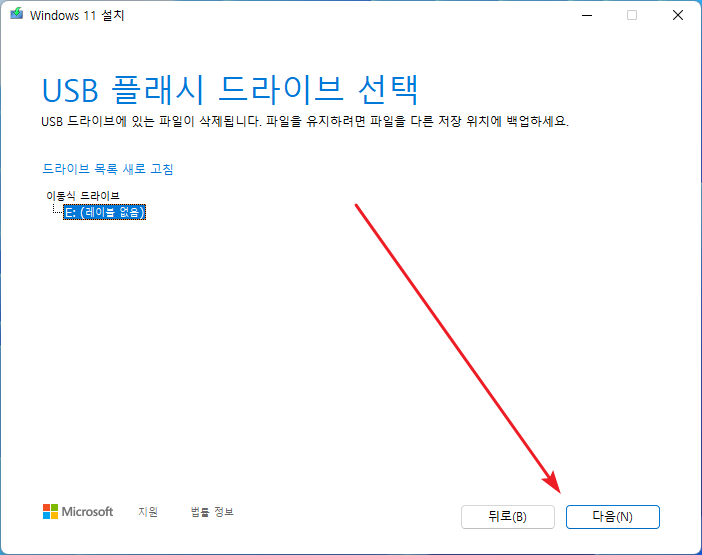
Task: Select the 이동식 드라이브 tree node
Action: pyautogui.click(x=83, y=196)
